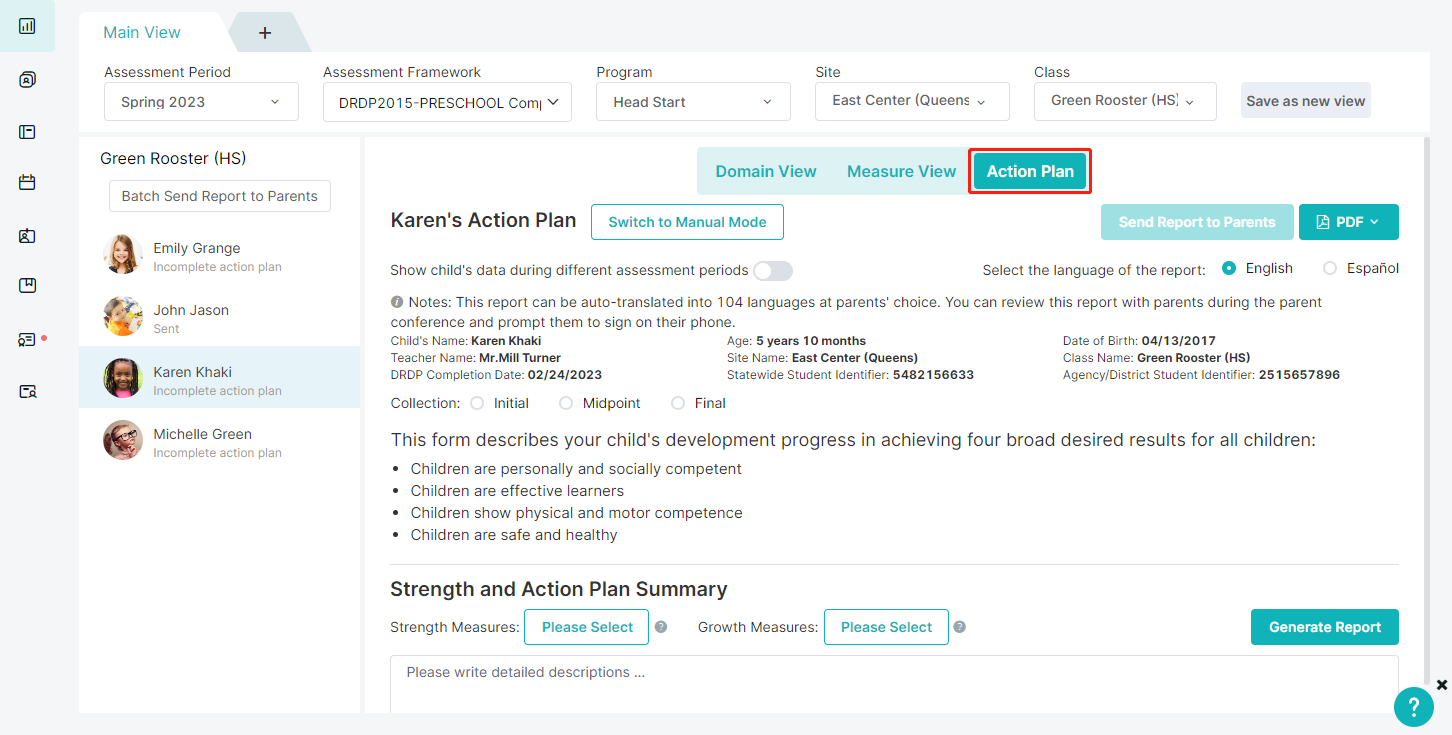The height and width of the screenshot is (735, 1452).
Task: Select Español as the report language
Action: click(x=1329, y=268)
